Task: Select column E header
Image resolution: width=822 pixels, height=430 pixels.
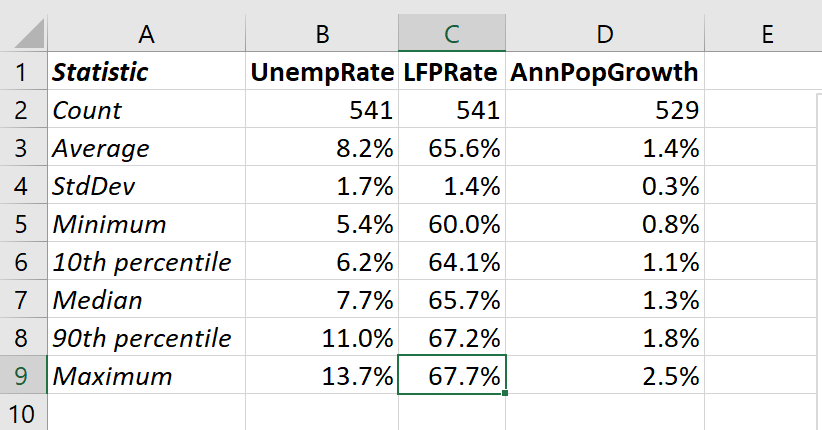Action: [x=766, y=34]
